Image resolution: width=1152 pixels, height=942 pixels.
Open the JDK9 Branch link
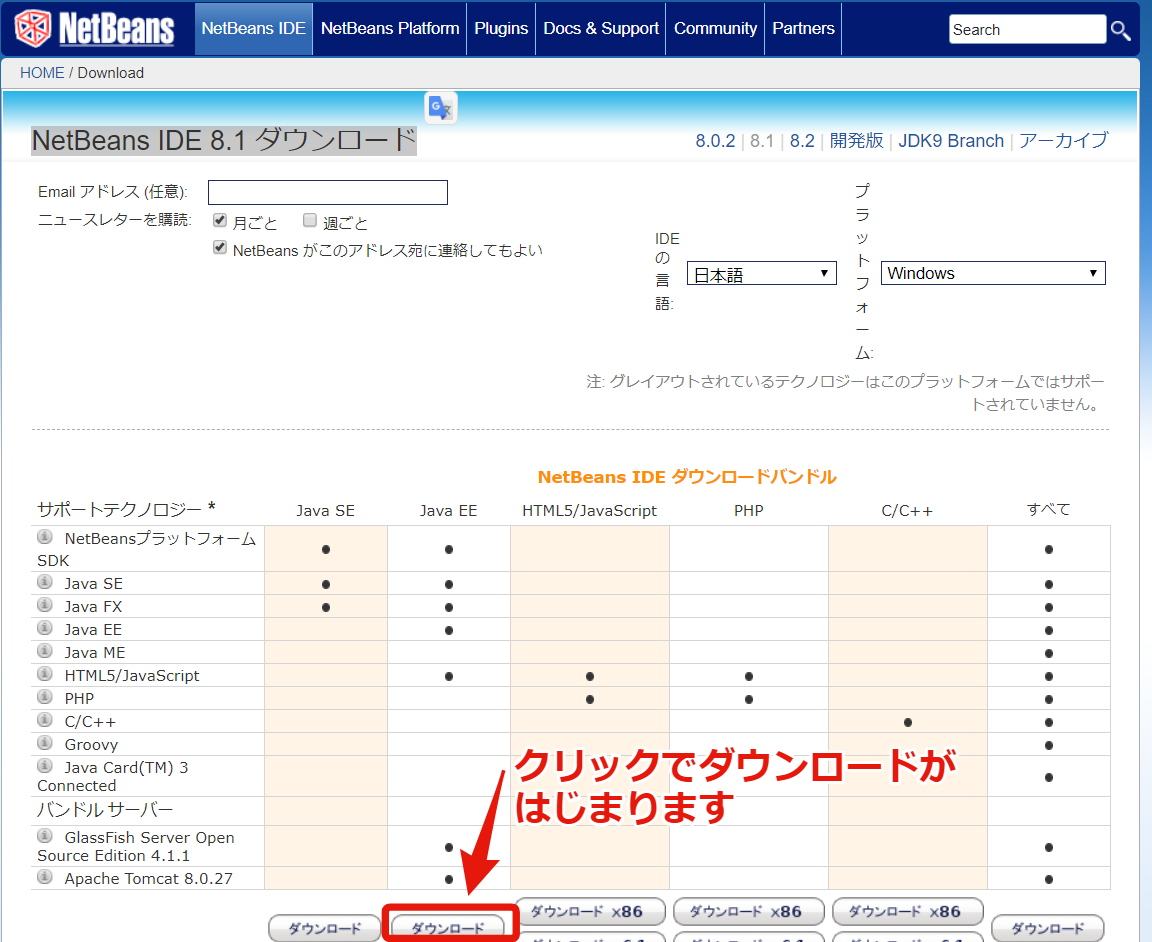951,140
